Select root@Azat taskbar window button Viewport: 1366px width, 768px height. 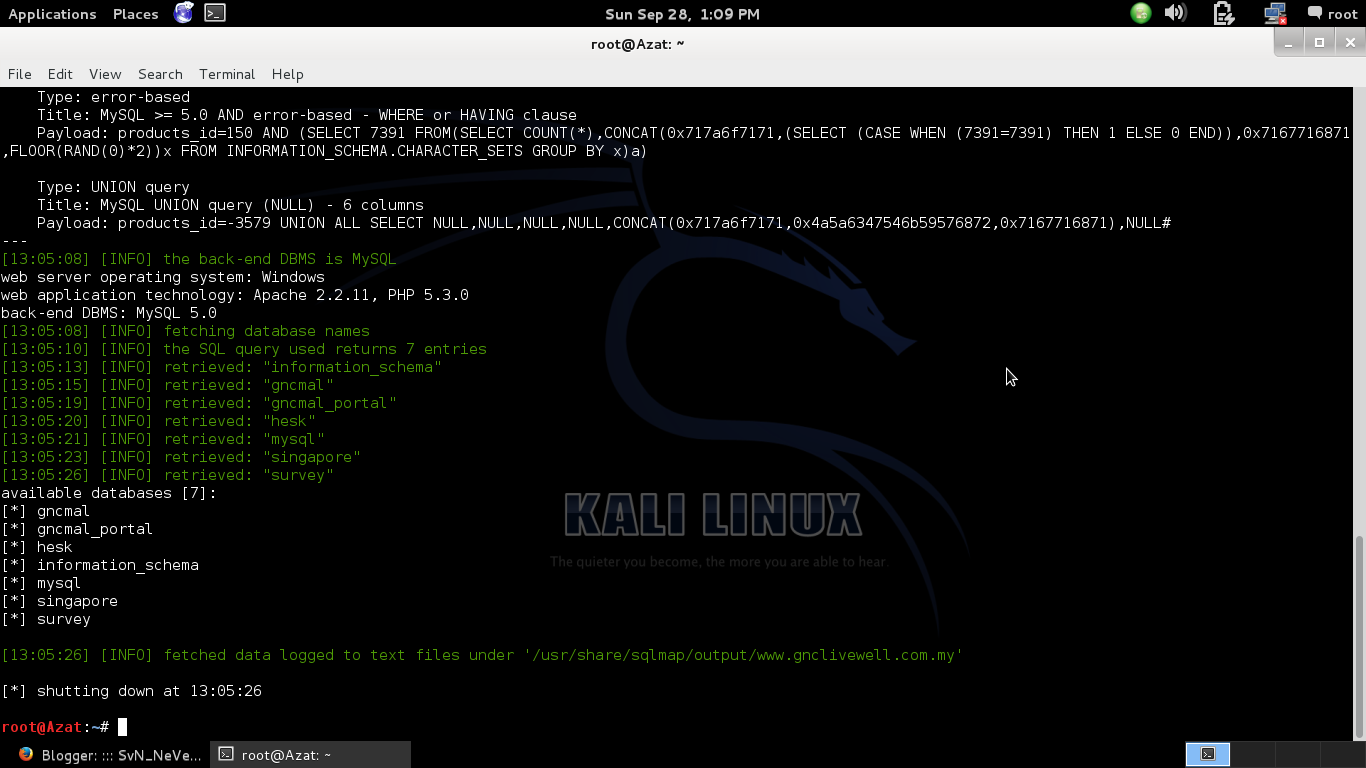point(311,755)
